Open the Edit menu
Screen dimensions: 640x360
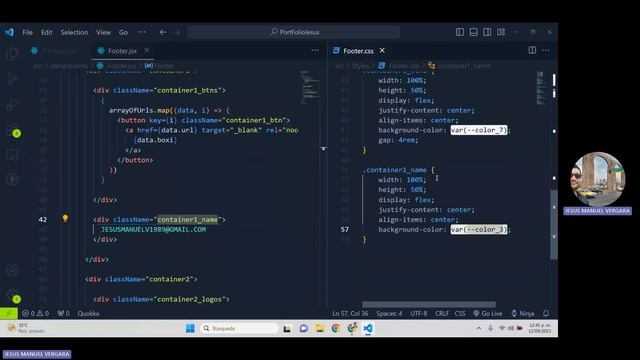pos(47,32)
